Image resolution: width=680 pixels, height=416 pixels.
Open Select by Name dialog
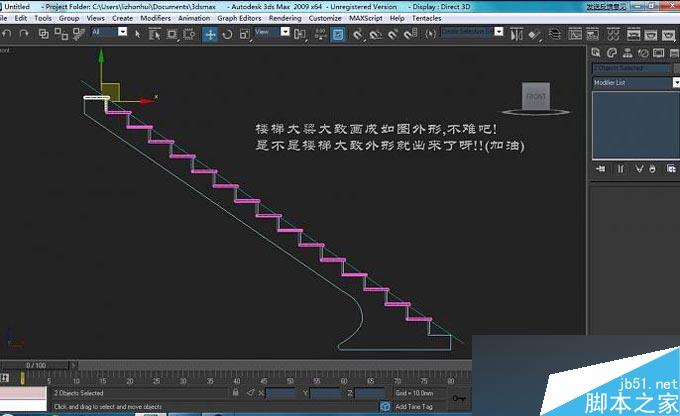click(154, 34)
